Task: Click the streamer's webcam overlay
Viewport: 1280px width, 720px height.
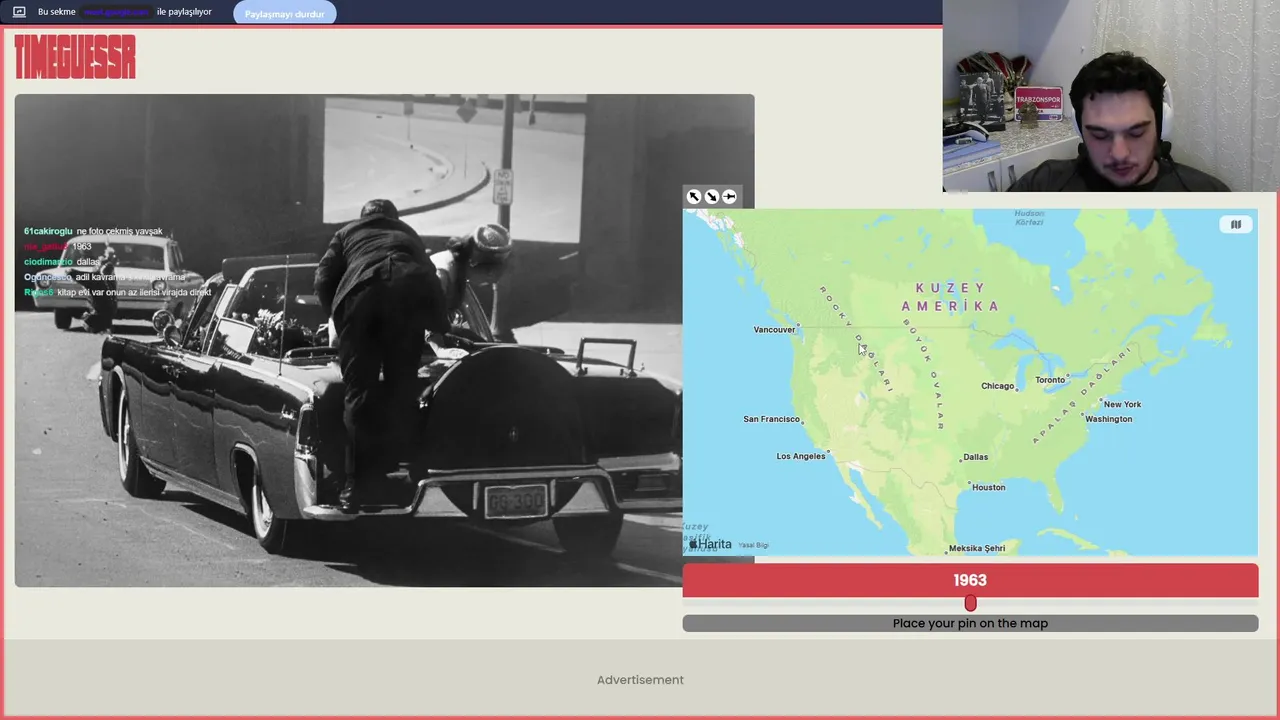Action: (1111, 96)
